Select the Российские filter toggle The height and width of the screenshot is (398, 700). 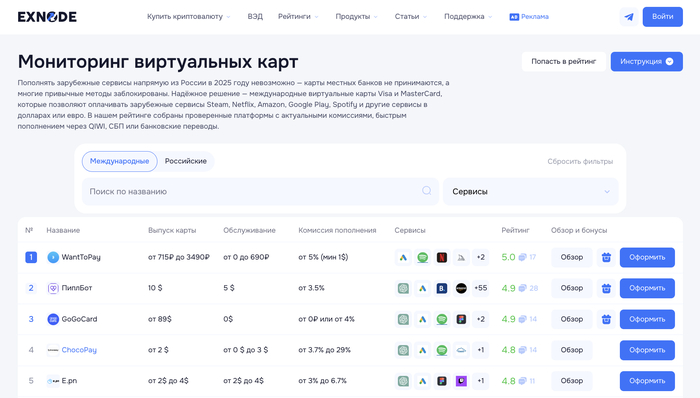click(x=186, y=161)
